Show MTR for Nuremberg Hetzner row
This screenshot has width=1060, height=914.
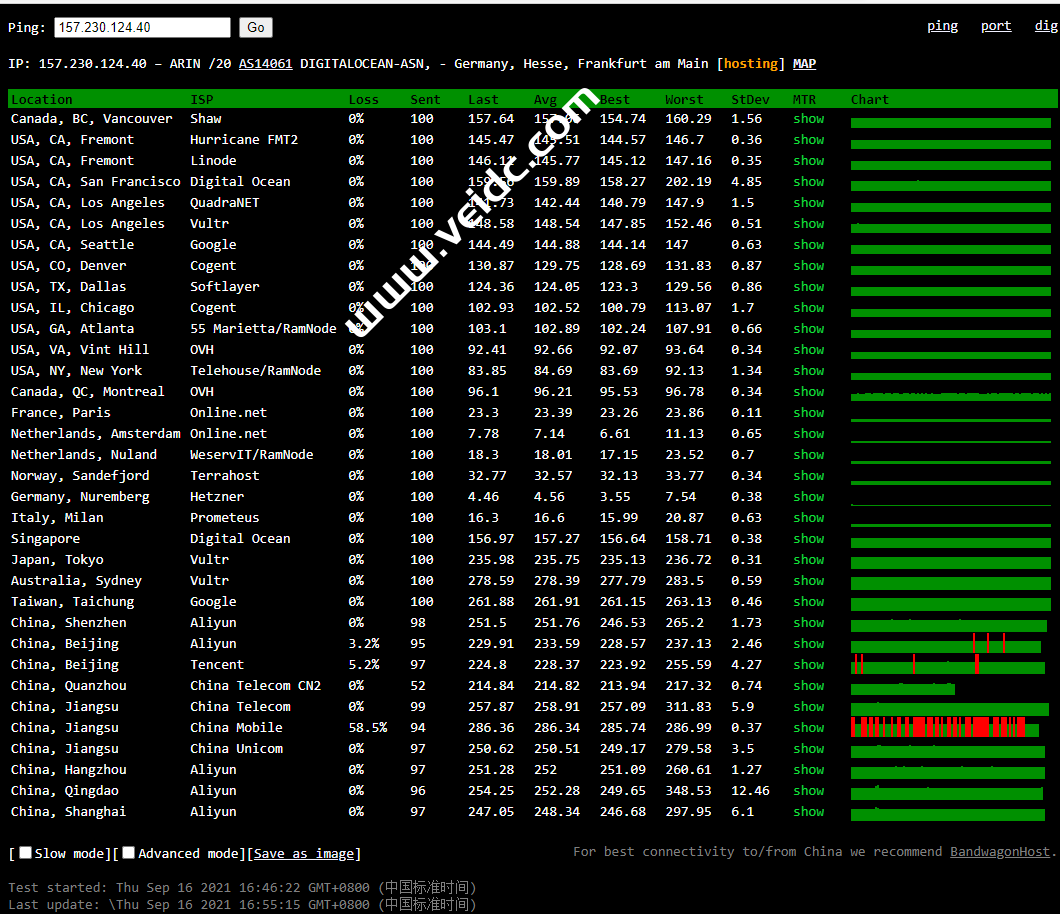tap(809, 496)
